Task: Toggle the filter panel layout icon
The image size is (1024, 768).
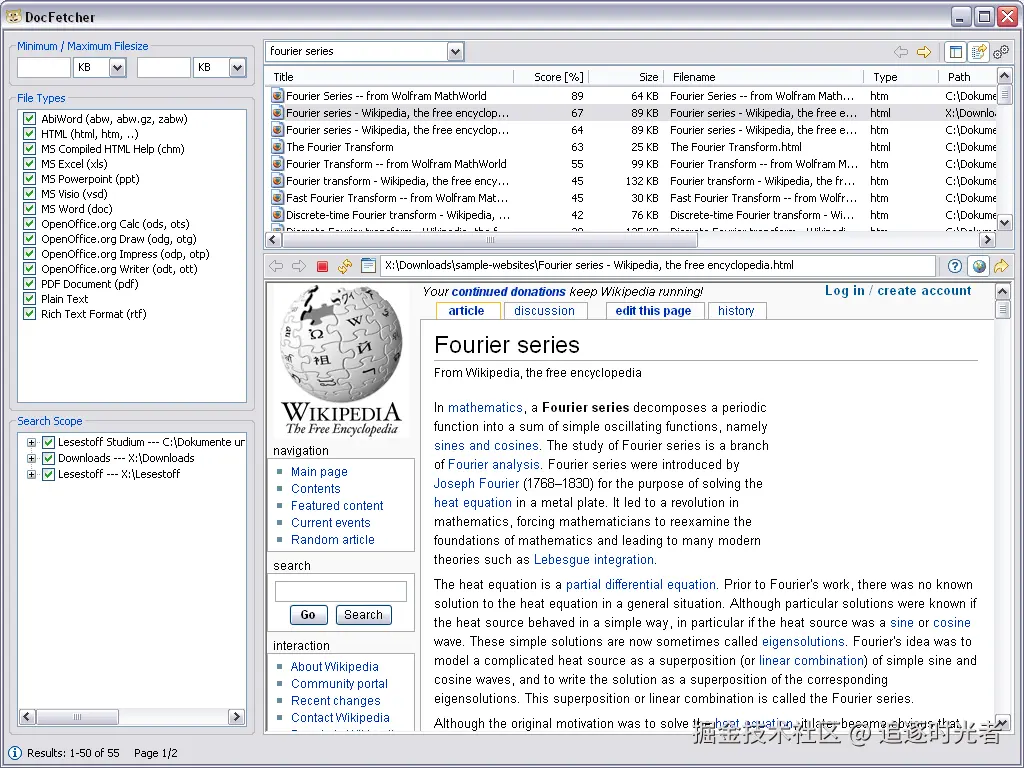Action: [x=954, y=52]
